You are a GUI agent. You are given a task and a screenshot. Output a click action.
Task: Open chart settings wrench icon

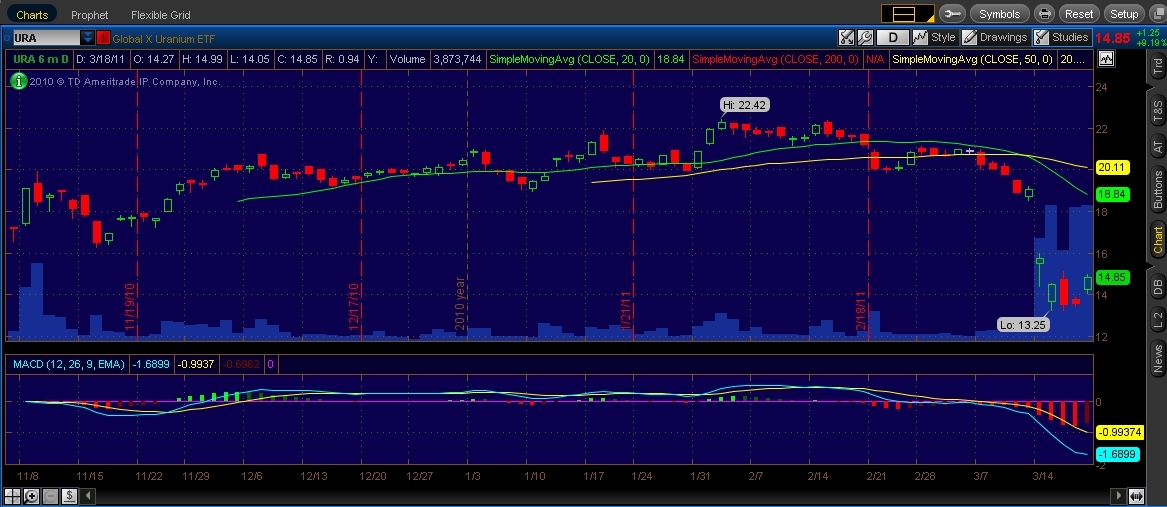click(x=865, y=37)
